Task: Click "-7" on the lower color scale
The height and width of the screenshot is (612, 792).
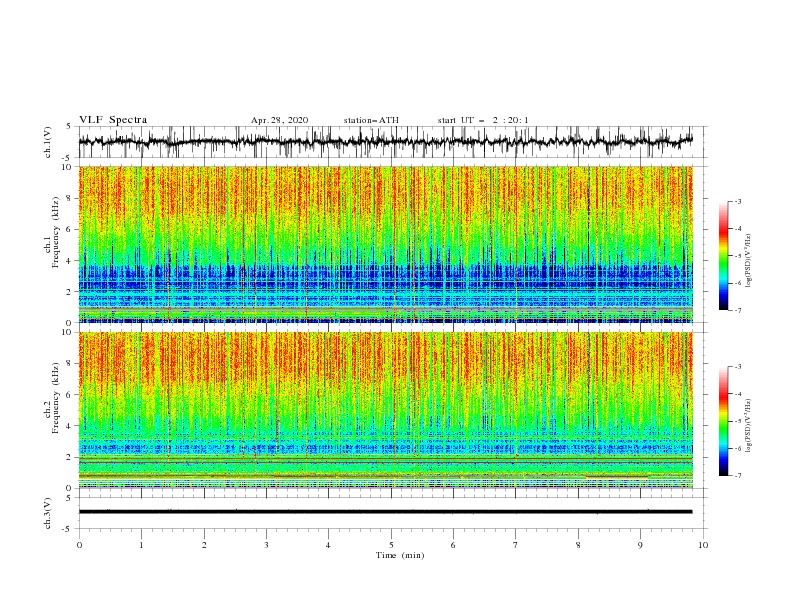Action: point(737,476)
